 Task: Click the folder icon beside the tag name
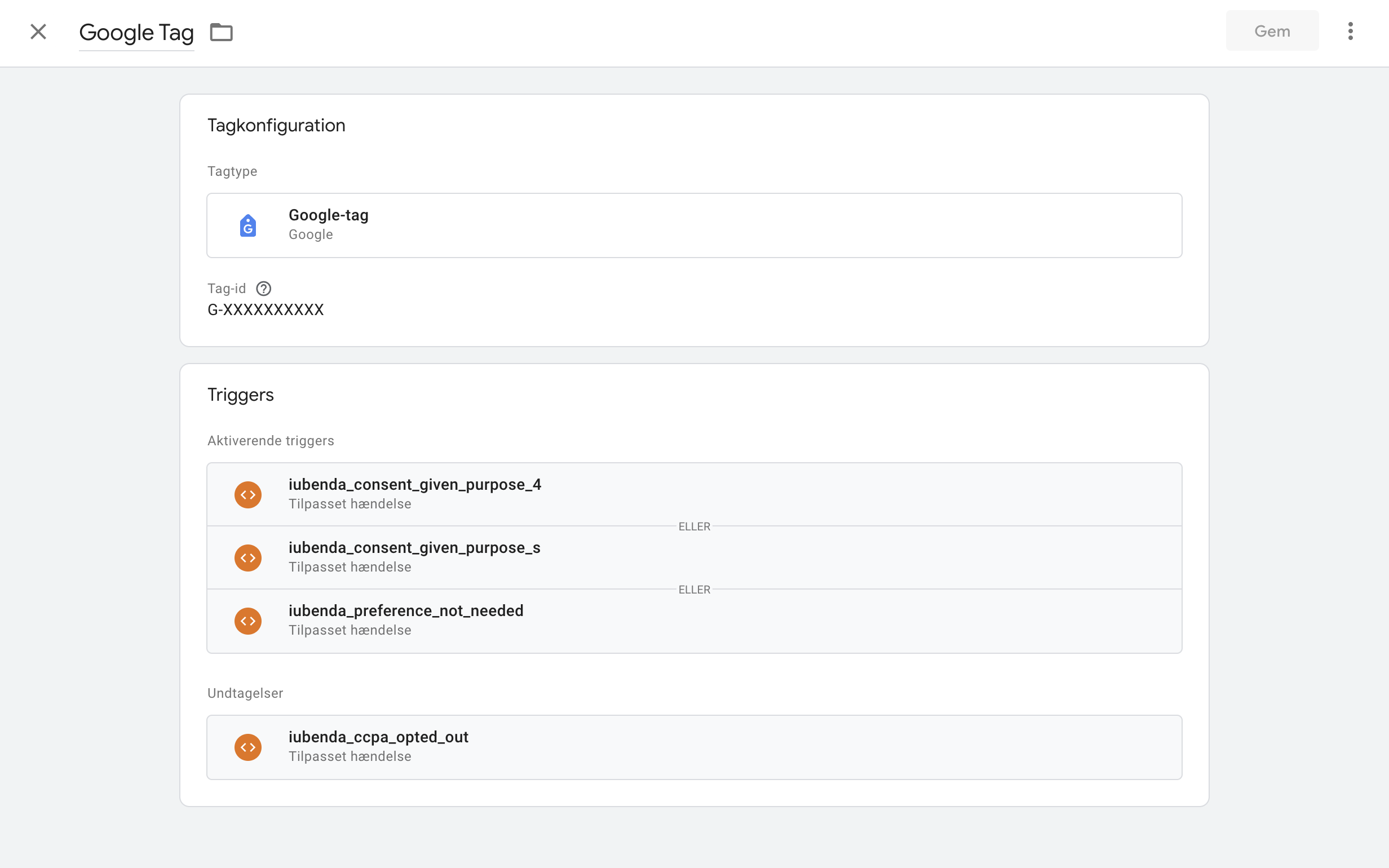222,33
